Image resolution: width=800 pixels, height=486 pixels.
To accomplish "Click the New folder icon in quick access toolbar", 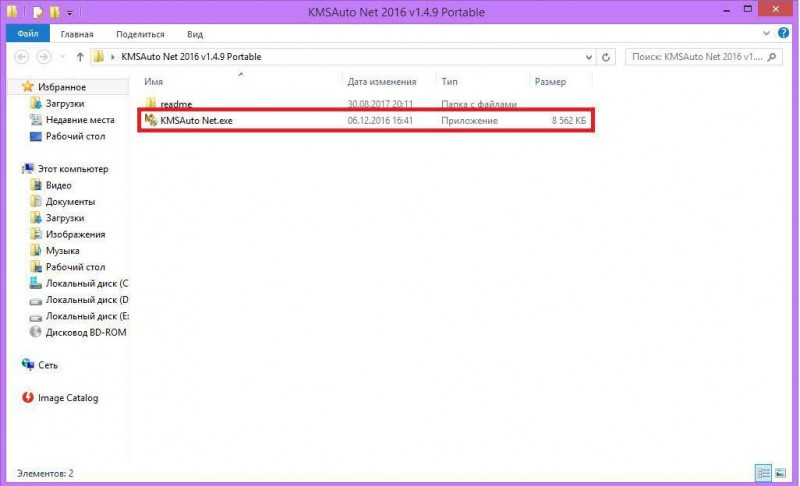I will pos(54,12).
